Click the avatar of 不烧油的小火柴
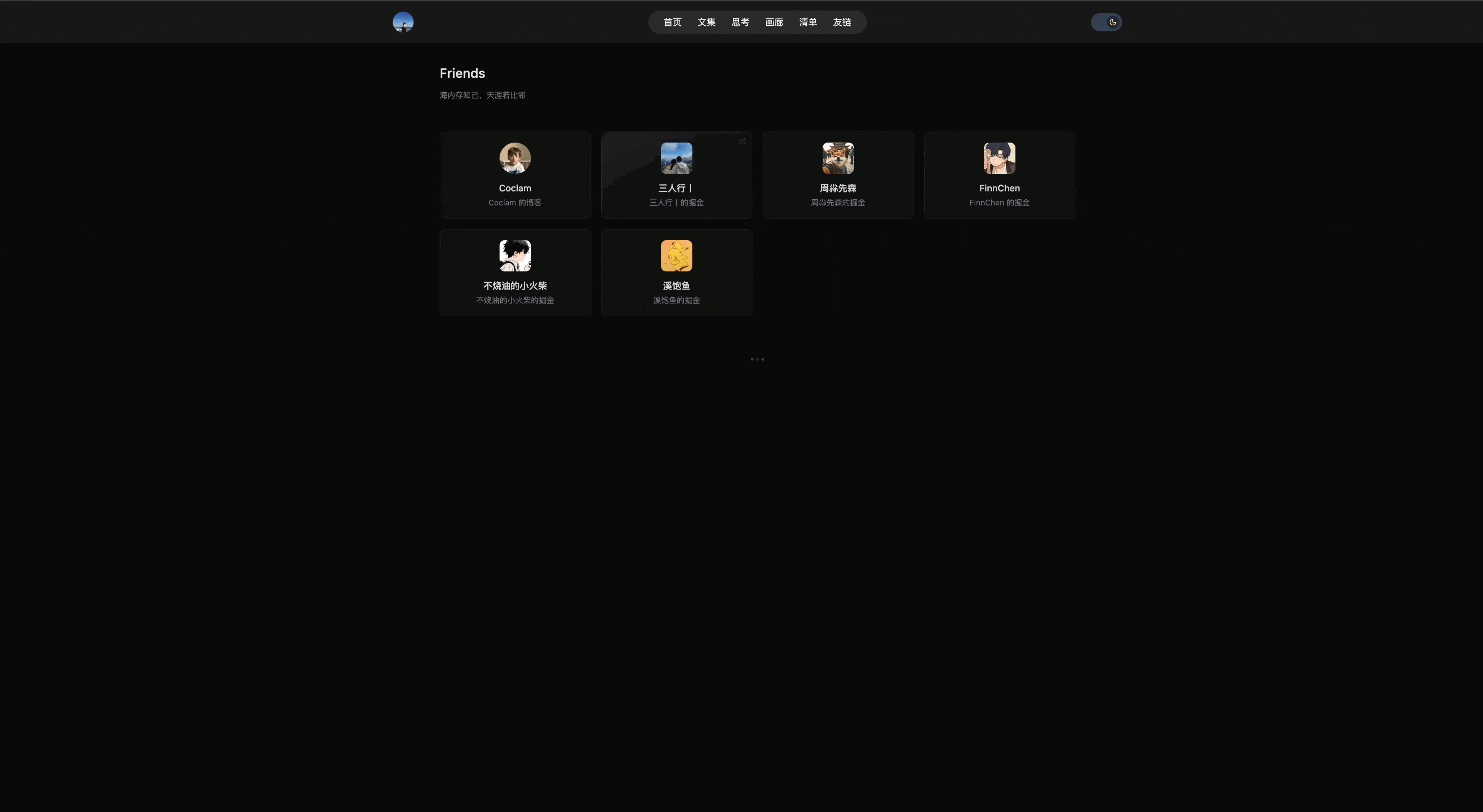The image size is (1483, 812). click(x=515, y=255)
